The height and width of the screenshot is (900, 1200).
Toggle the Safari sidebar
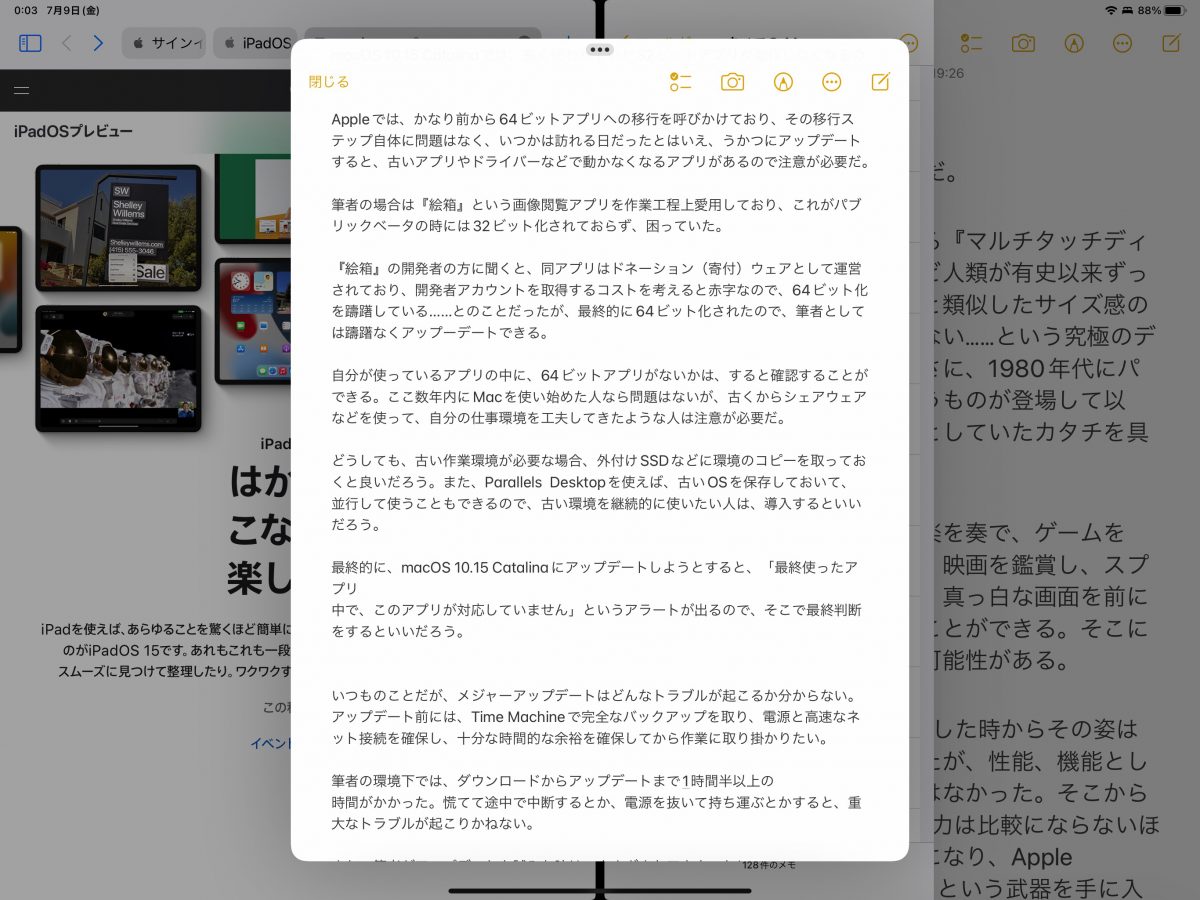point(30,43)
